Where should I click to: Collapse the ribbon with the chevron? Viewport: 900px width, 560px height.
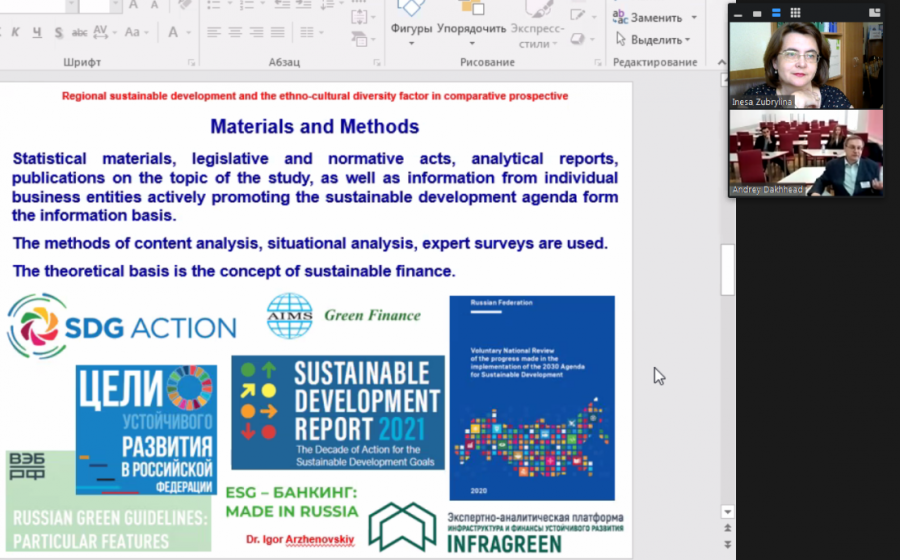tap(721, 62)
